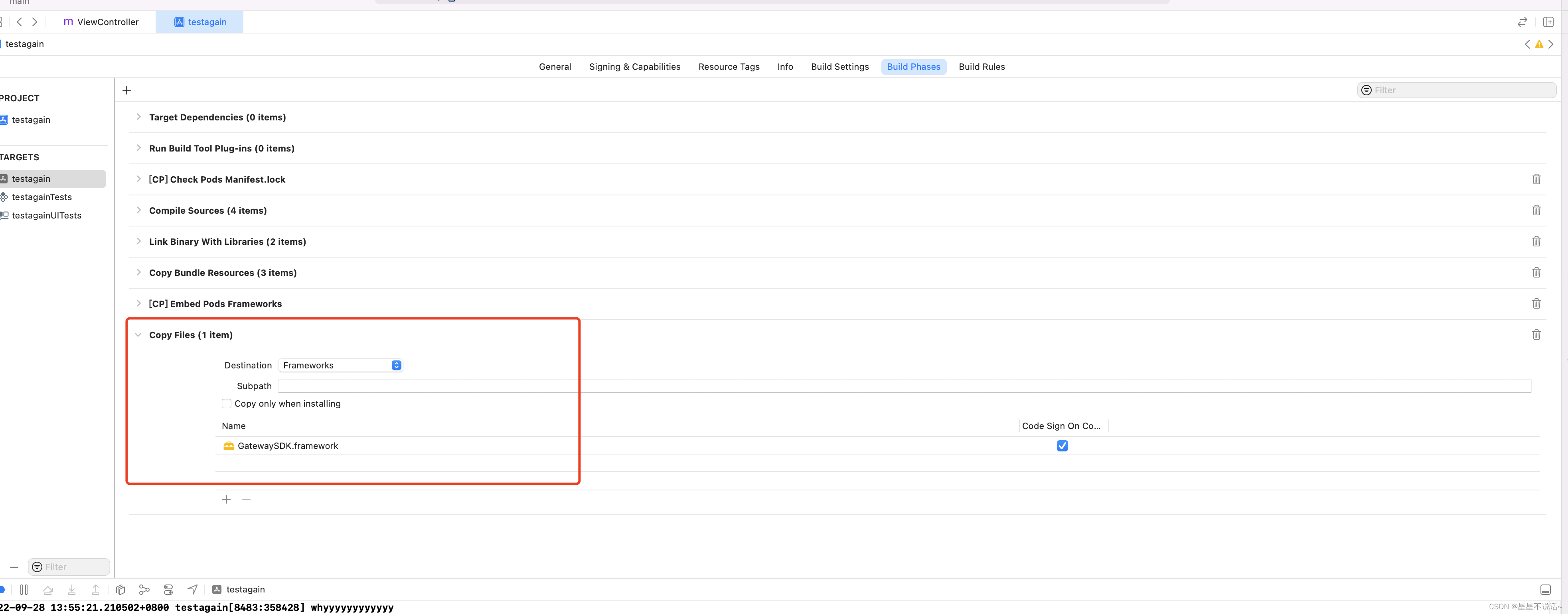Add a file to Copy Files list
The width and height of the screenshot is (1568, 614).
(227, 500)
